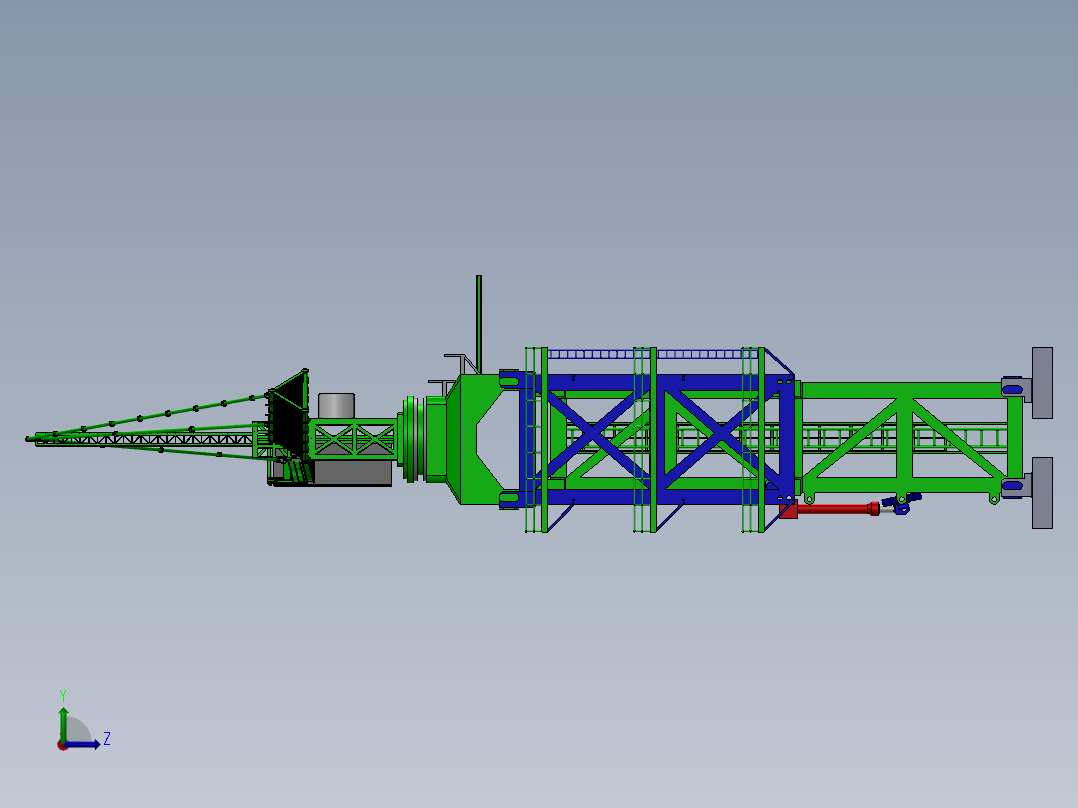Select the lattice jib truss at far left
1078x808 pixels.
(x=144, y=439)
